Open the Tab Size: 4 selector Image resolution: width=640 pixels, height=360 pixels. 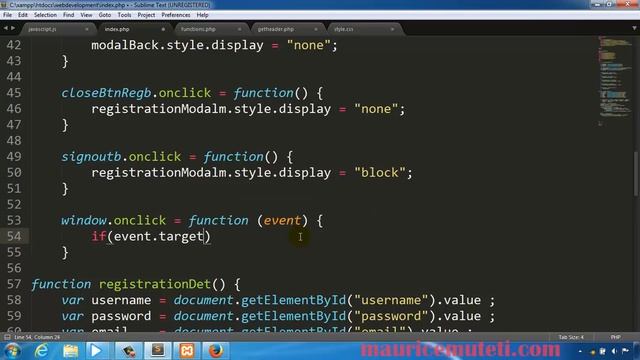point(571,337)
